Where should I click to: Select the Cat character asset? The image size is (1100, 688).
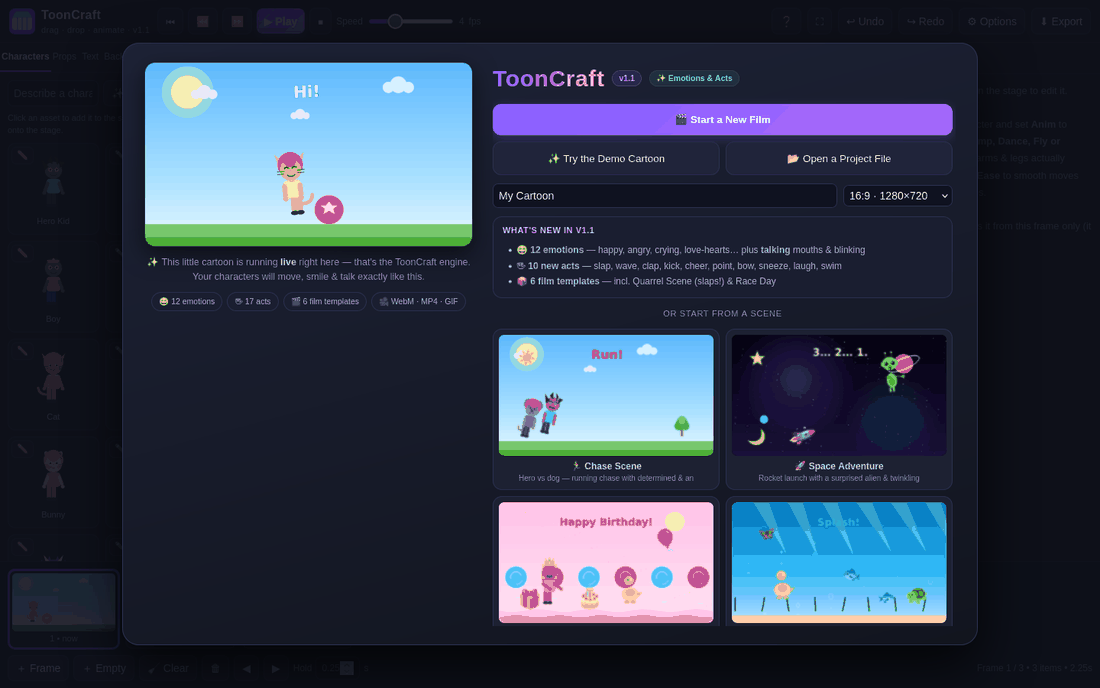[53, 384]
